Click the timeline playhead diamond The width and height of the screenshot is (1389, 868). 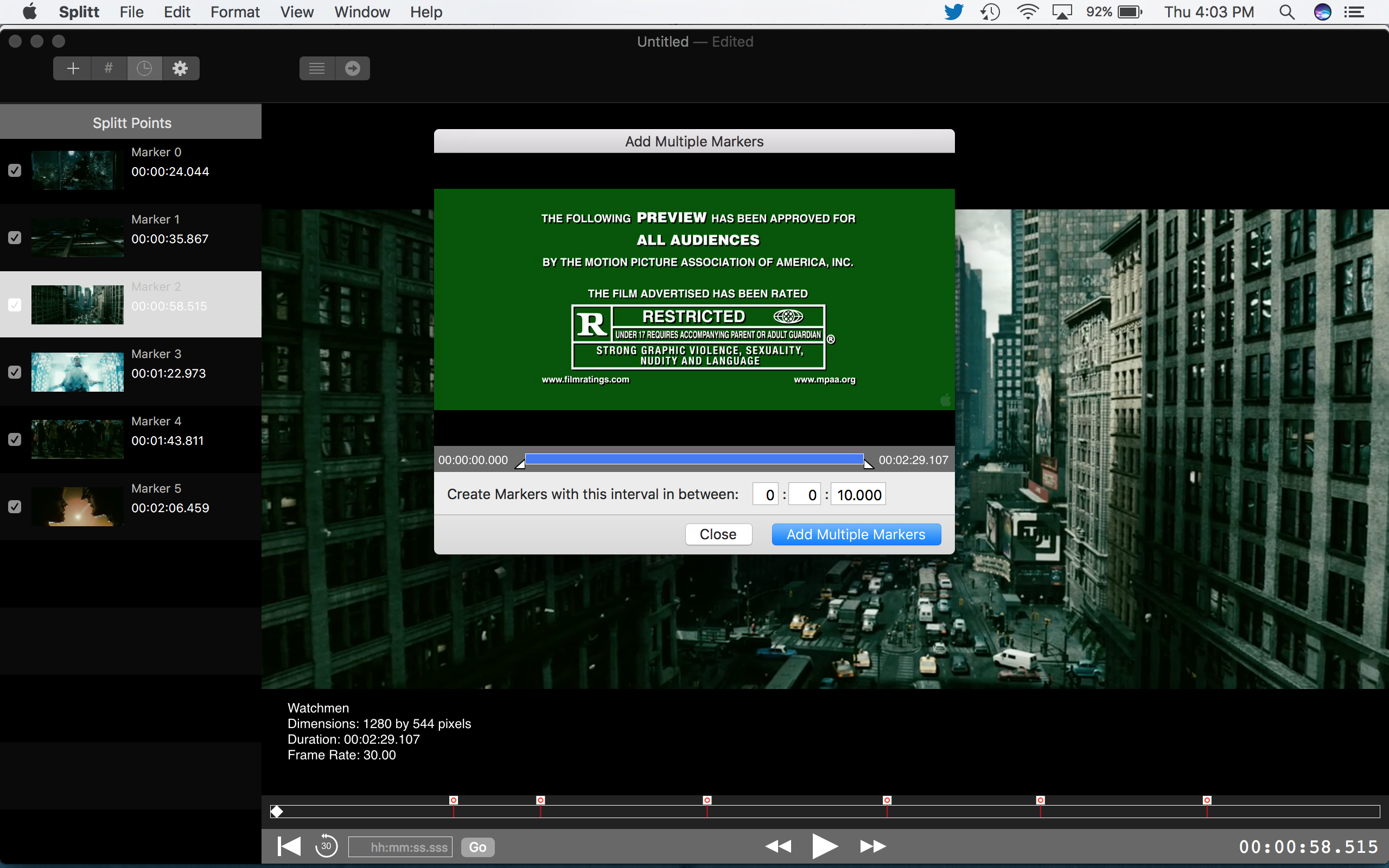tap(277, 811)
